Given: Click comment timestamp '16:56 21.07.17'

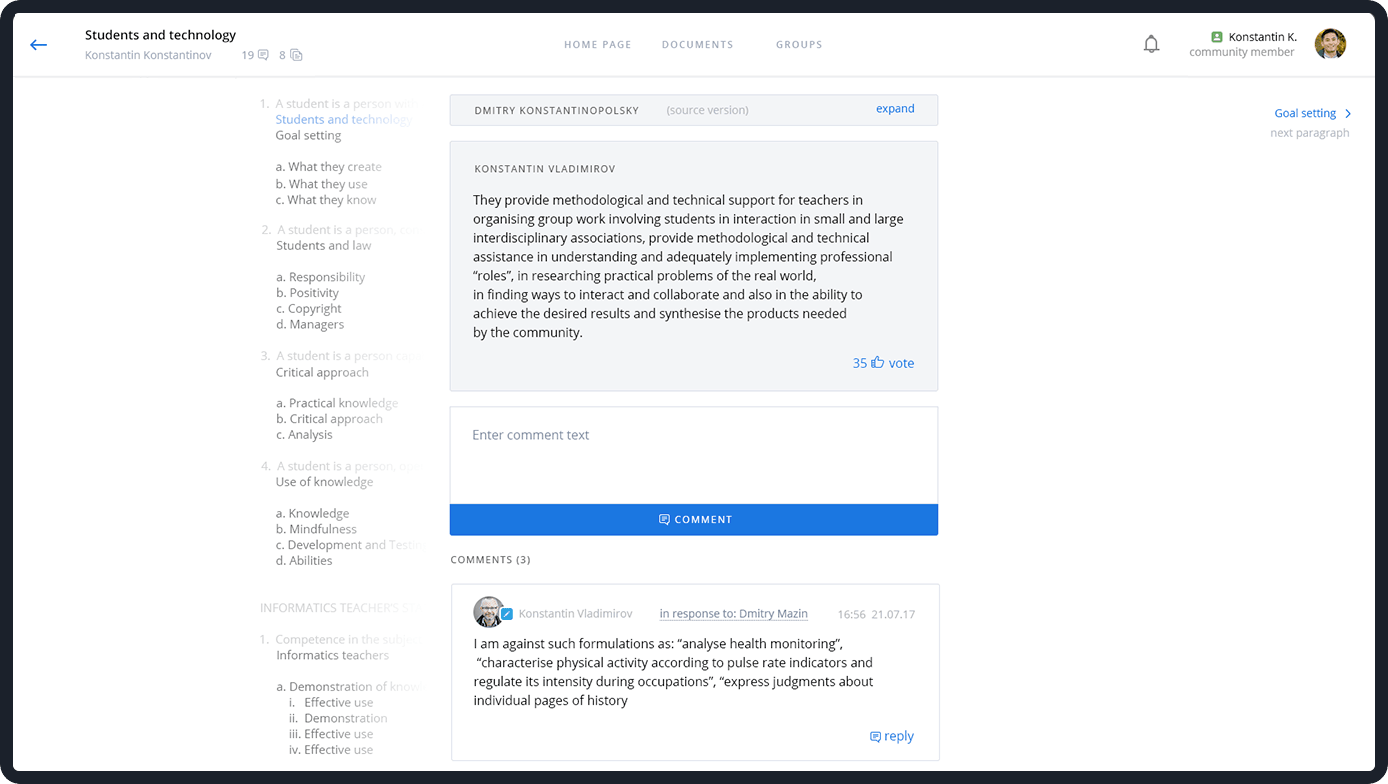Looking at the screenshot, I should pos(876,615).
